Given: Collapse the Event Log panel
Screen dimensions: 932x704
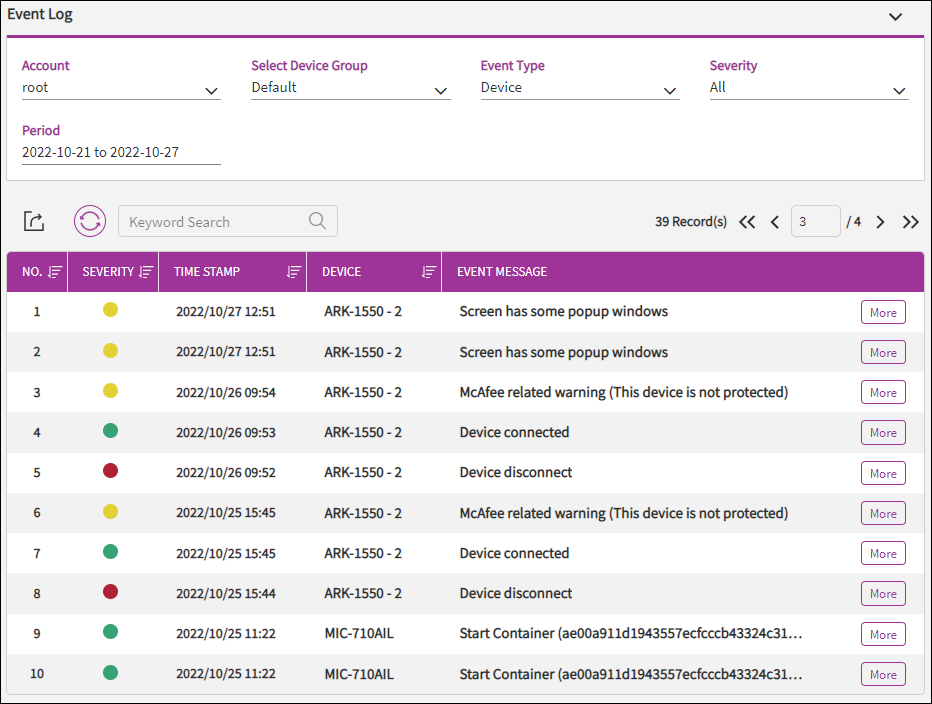Looking at the screenshot, I should (x=895, y=17).
